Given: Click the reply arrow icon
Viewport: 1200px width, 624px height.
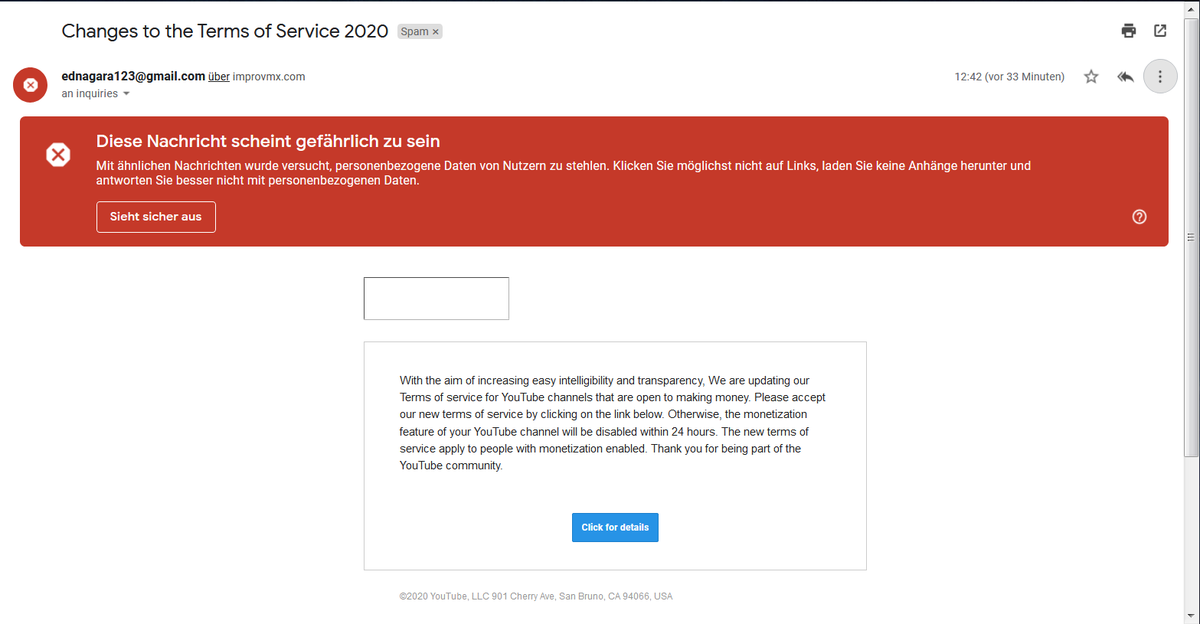Looking at the screenshot, I should (1124, 76).
